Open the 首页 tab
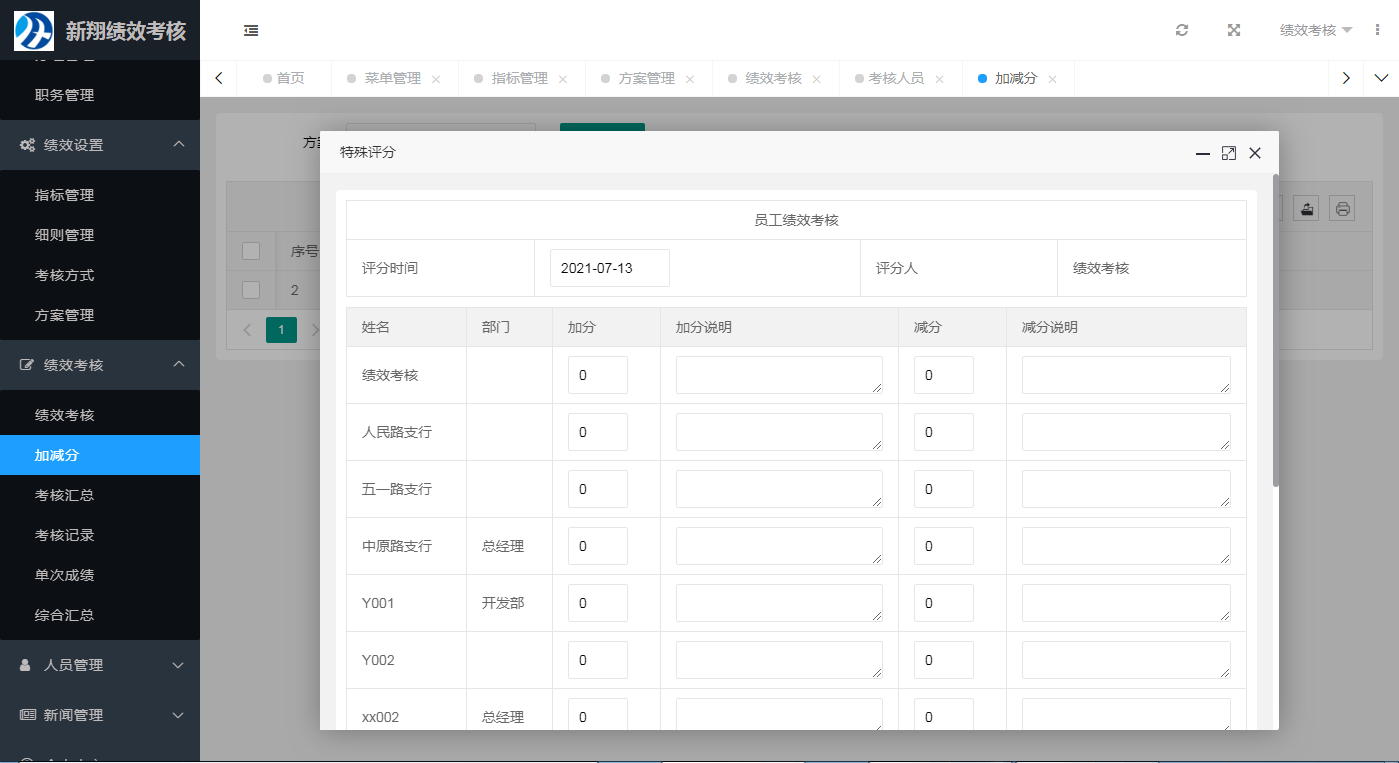This screenshot has height=763, width=1399. click(x=290, y=77)
